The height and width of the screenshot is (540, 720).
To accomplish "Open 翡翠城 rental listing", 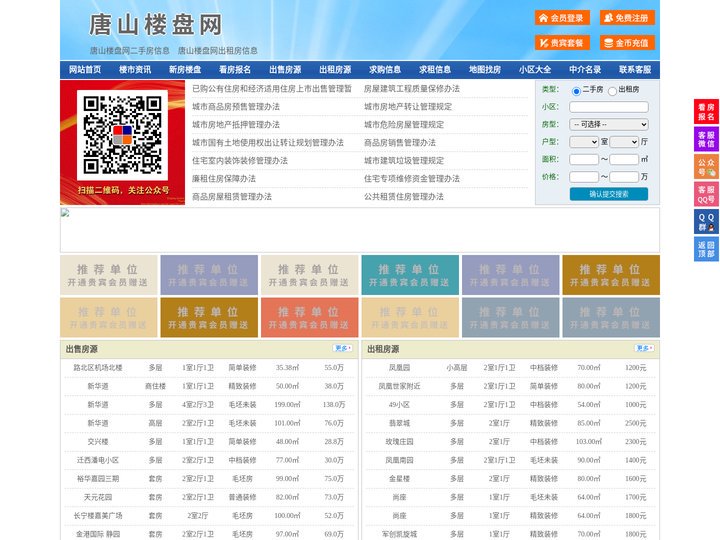I will coord(399,423).
